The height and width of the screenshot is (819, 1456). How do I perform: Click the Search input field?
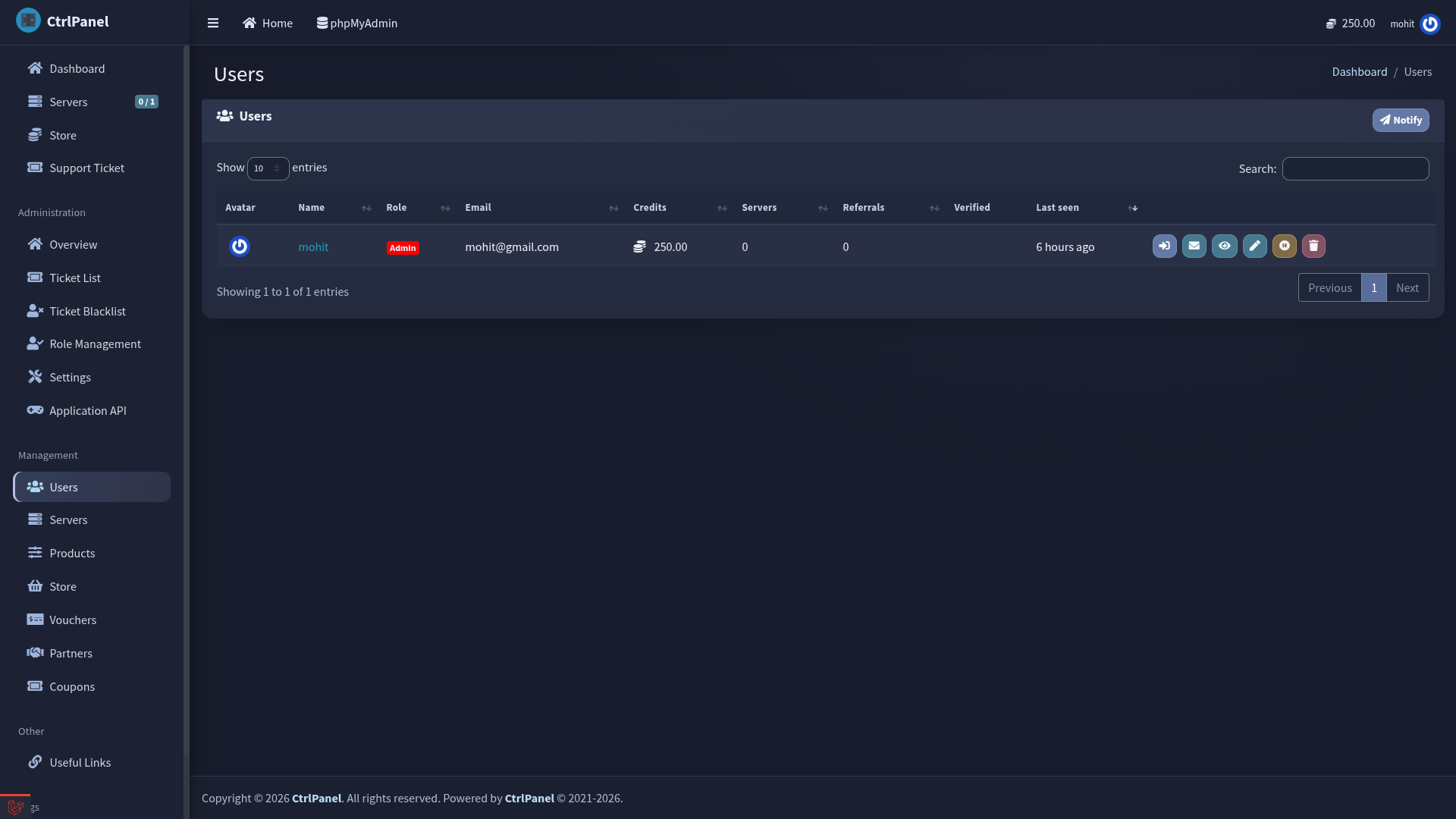[1355, 168]
